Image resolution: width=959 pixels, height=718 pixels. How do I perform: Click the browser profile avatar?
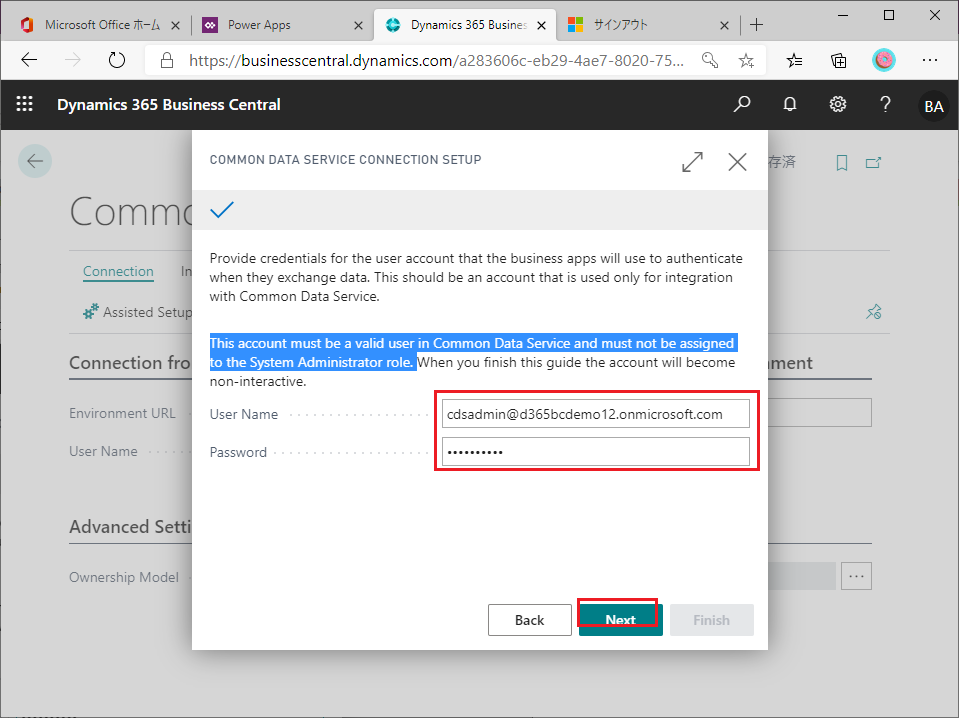[883, 60]
